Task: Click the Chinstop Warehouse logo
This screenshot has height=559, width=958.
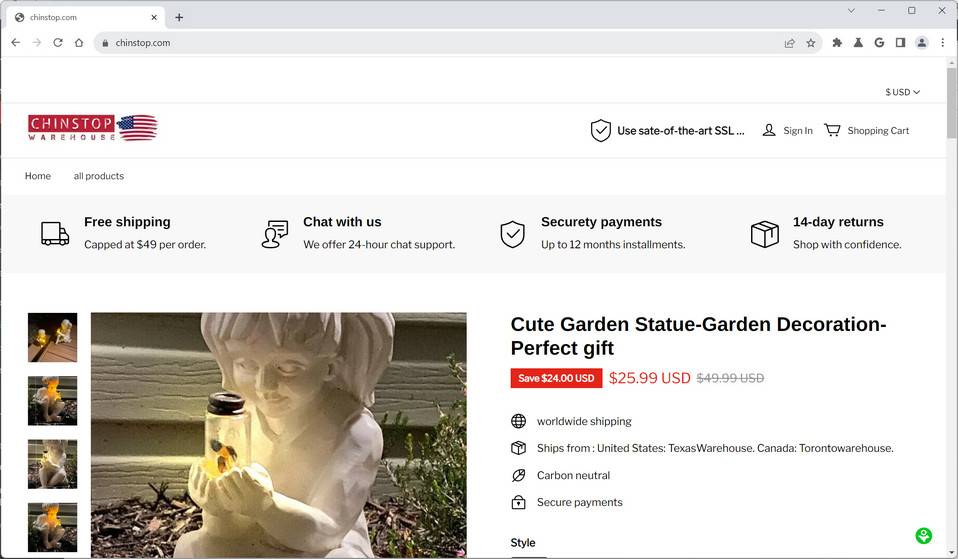Action: click(x=92, y=128)
